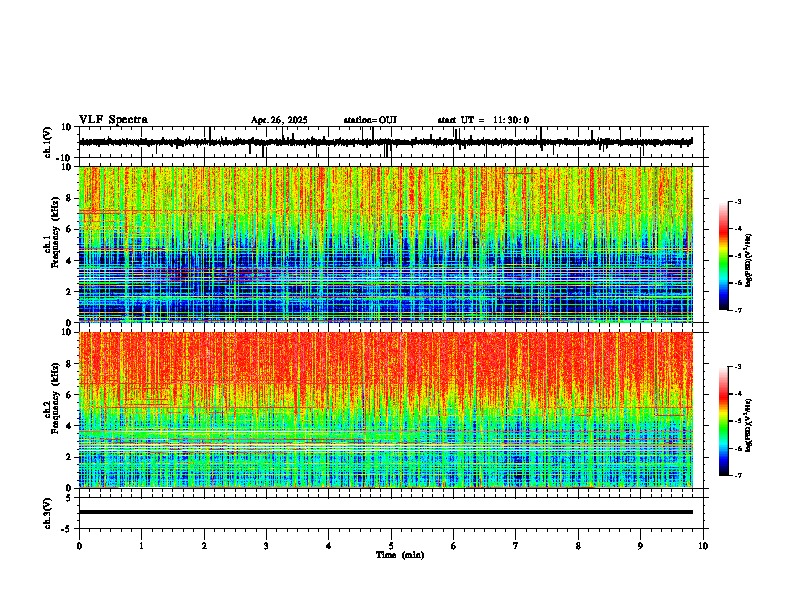792x612 pixels.
Task: Click the 3 tick label on Time axis
Action: [x=266, y=546]
